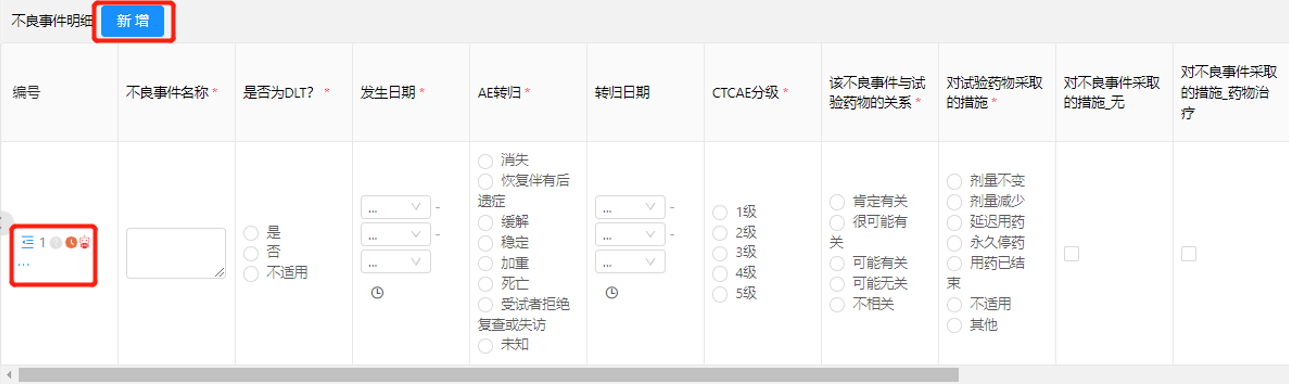Open the first 发生日期 dropdown
The height and width of the screenshot is (384, 1289).
tap(395, 208)
